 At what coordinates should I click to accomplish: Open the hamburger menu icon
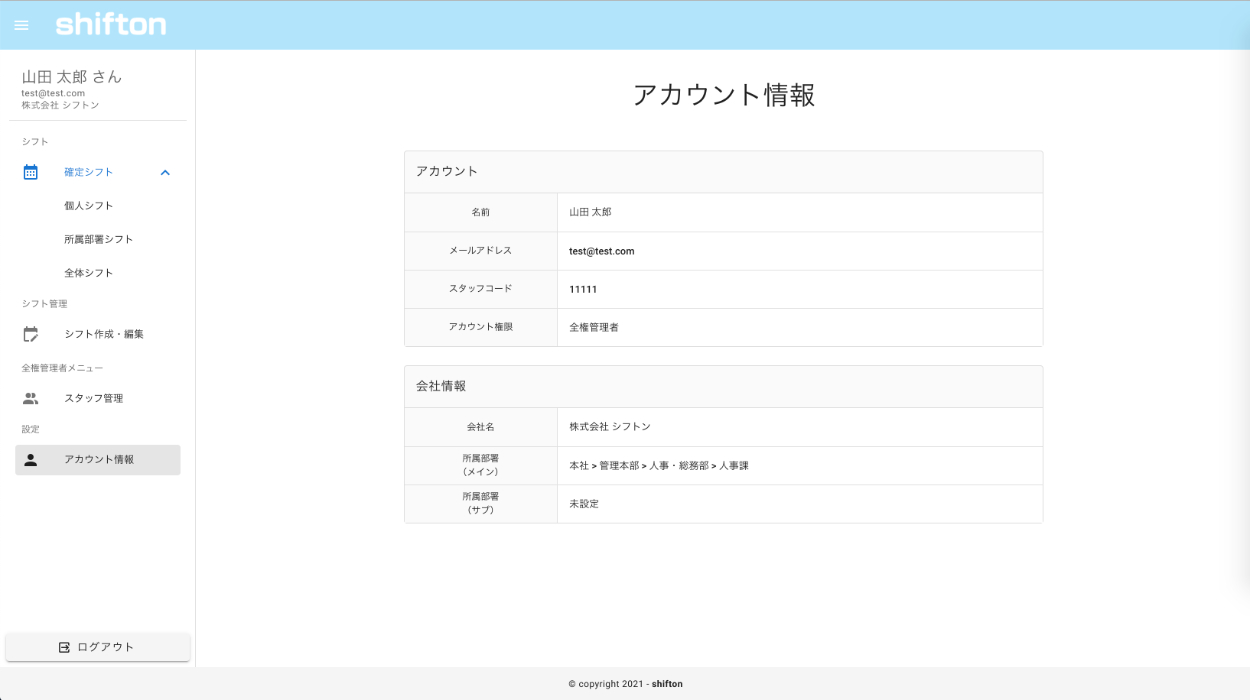coord(21,25)
